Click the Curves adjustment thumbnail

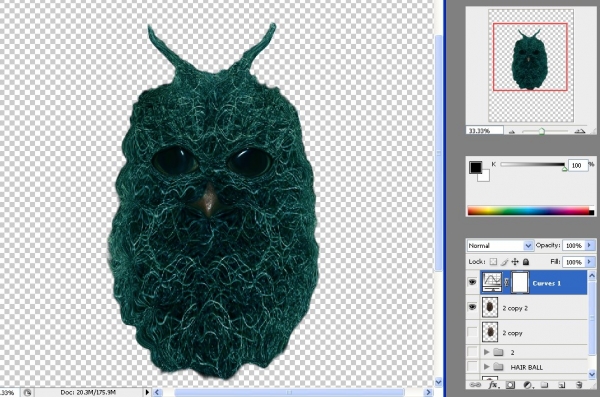(x=492, y=283)
